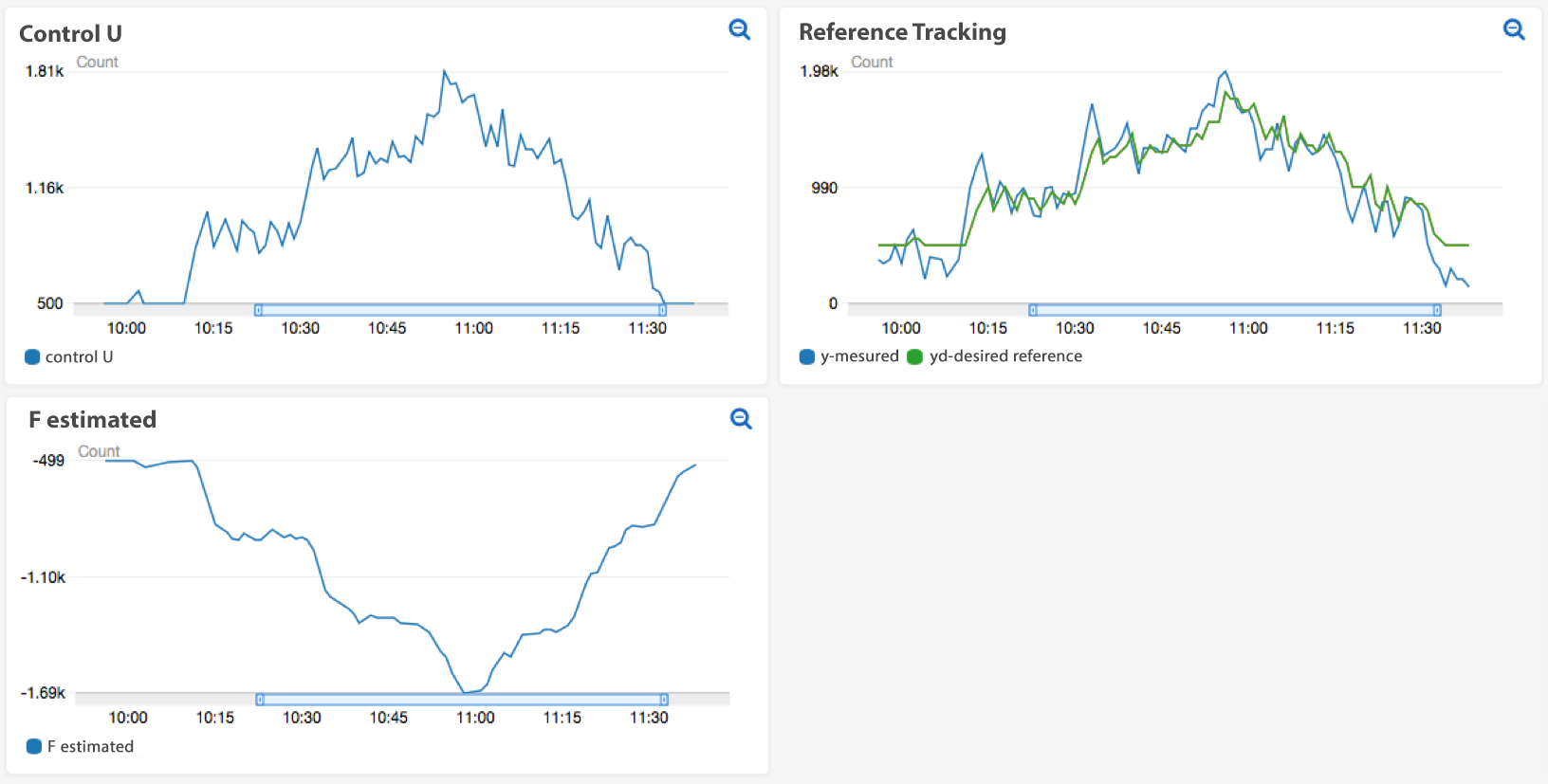Click the F estimated panel title
The image size is (1548, 784).
coord(92,419)
